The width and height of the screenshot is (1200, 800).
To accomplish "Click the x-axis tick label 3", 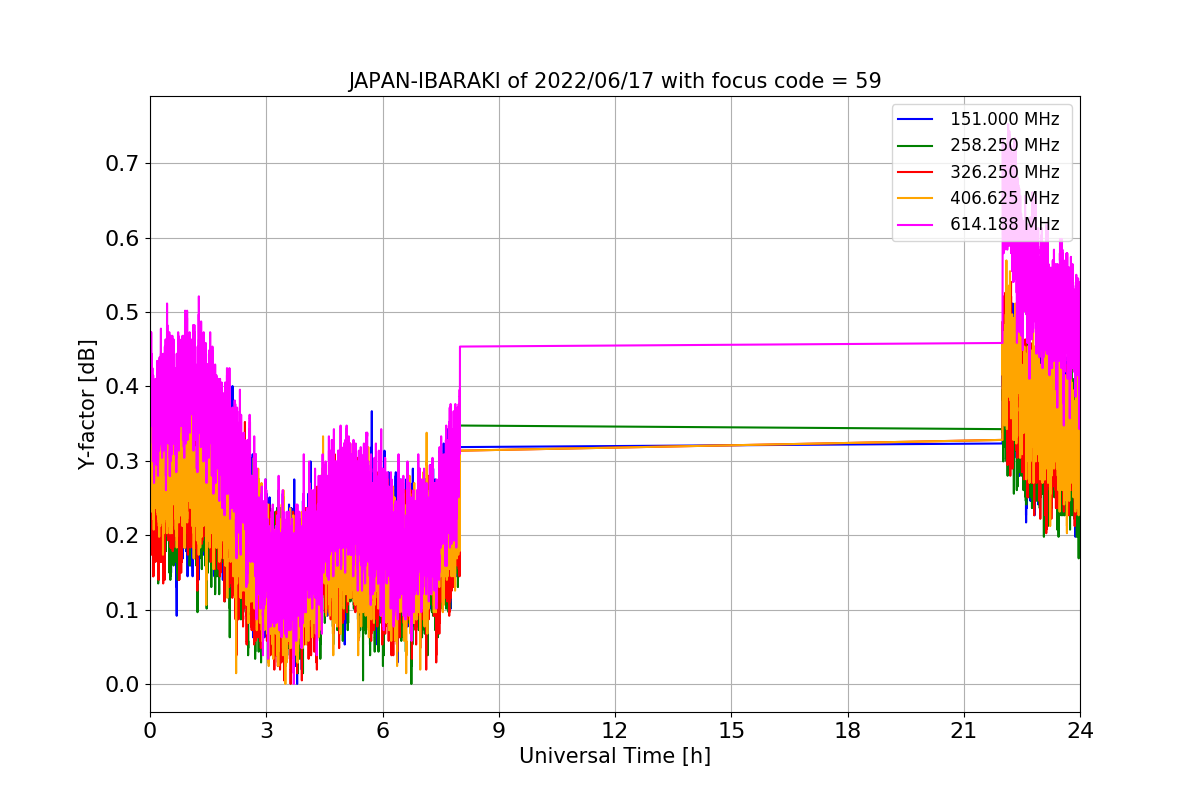I will coord(266,730).
